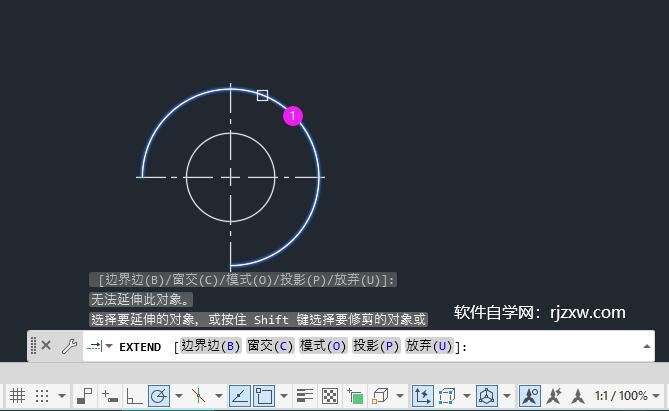Toggle annotation visibility icon

(x=530, y=396)
